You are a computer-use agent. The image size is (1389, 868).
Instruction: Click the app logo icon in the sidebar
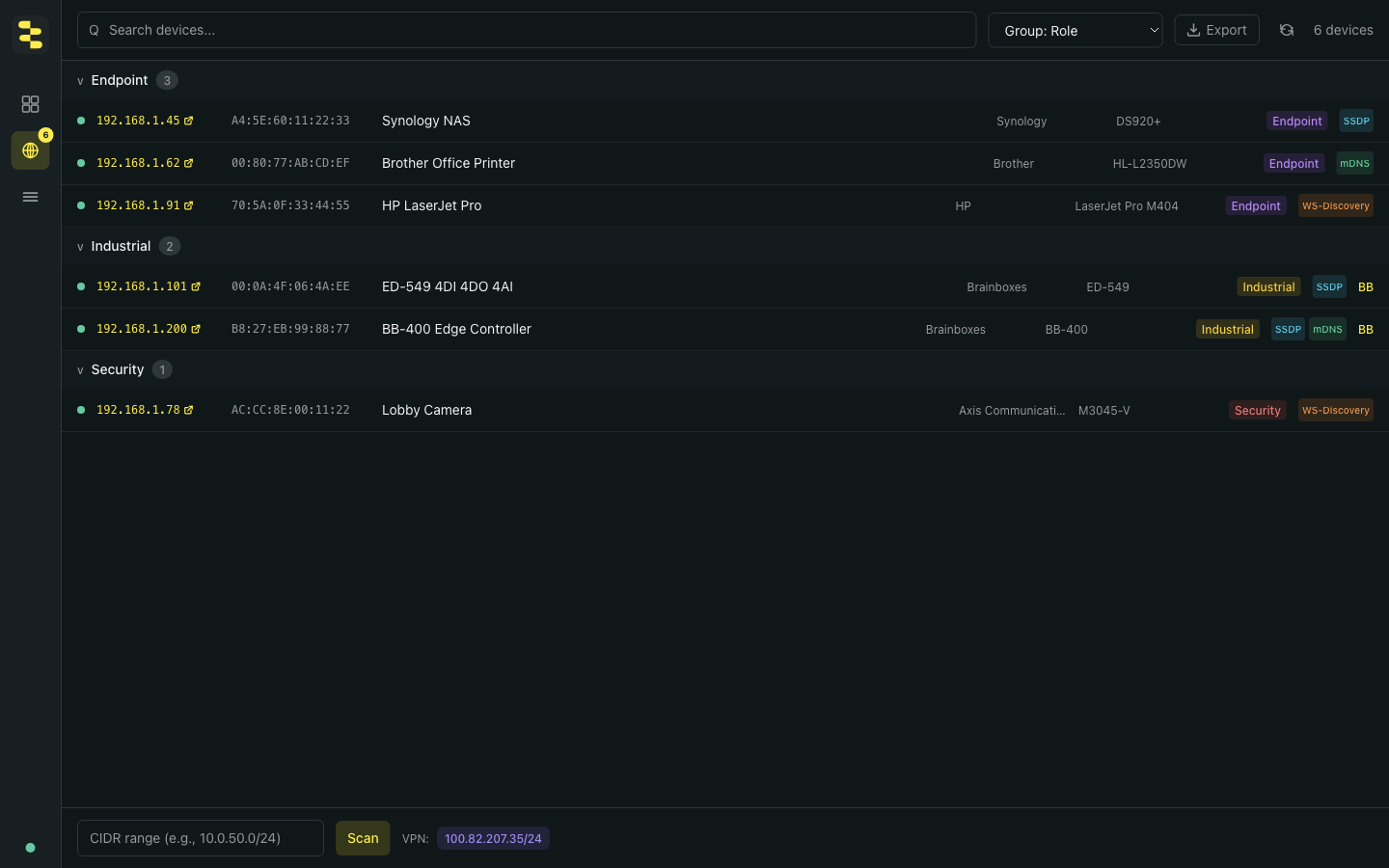click(30, 35)
